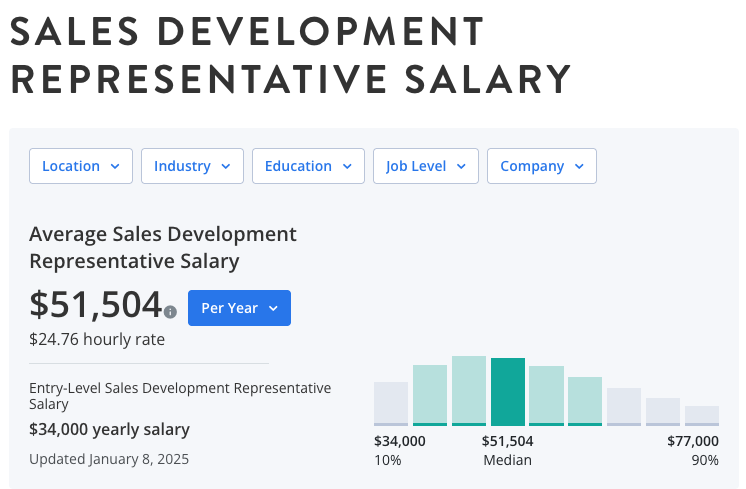Image resolution: width=746 pixels, height=489 pixels.
Task: Click the $77,000 90% chart label
Action: pos(692,450)
